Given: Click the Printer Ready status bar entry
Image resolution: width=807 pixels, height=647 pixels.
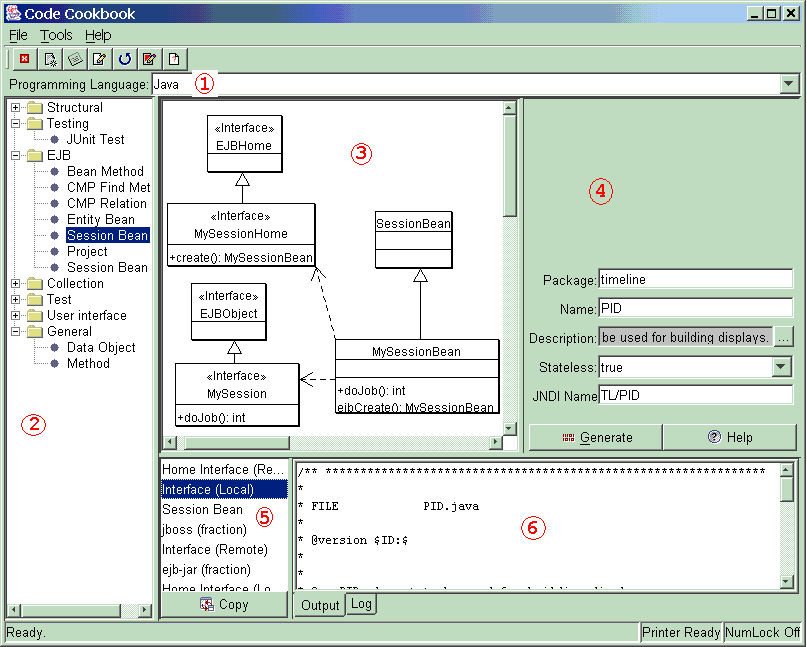Looking at the screenshot, I should point(681,633).
